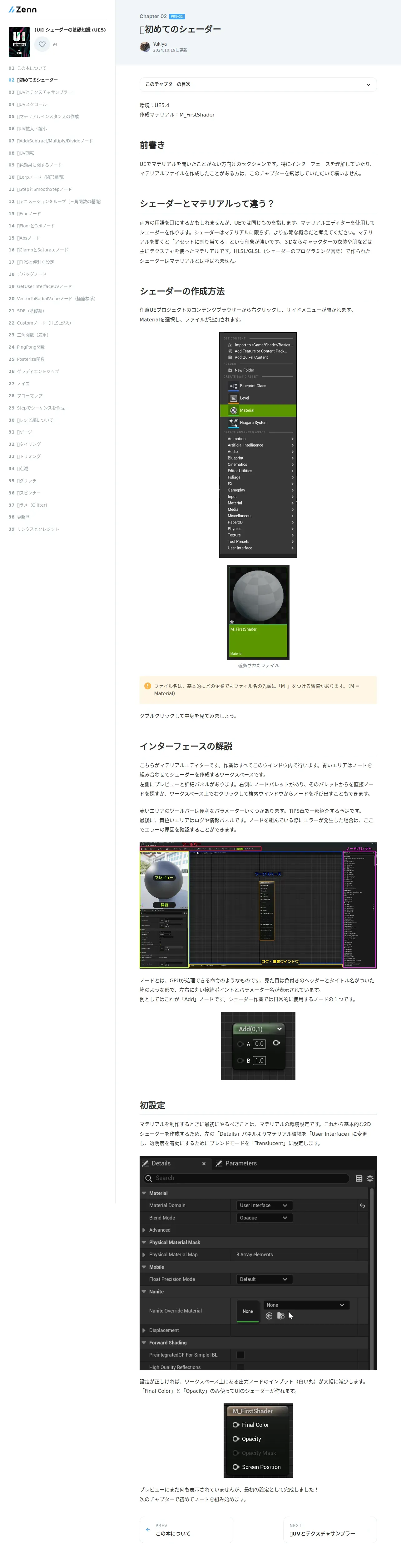Open chapter 10 Lerpノード（線形補間）
The width and height of the screenshot is (401, 1568).
[37, 177]
